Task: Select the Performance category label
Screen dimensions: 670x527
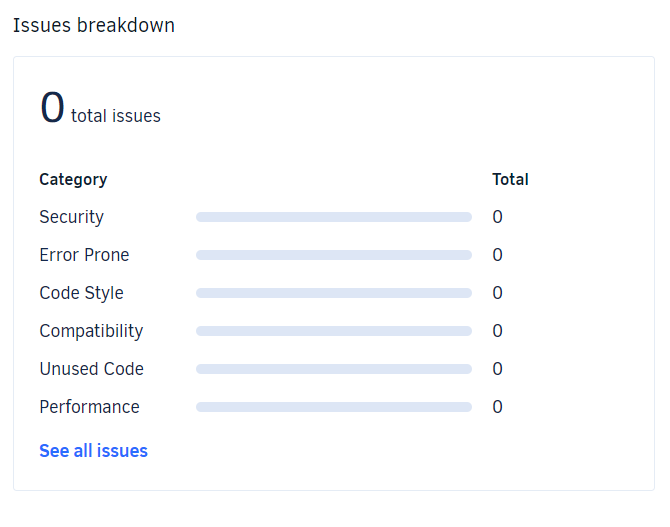Action: (89, 407)
